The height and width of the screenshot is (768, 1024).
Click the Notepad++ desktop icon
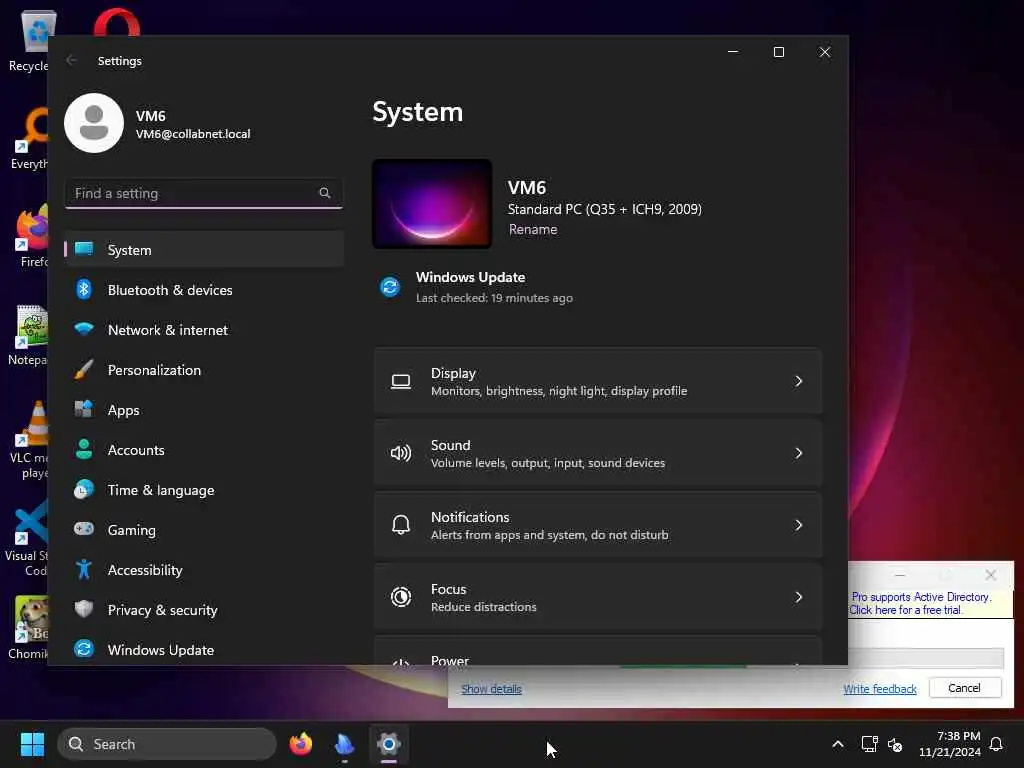29,335
